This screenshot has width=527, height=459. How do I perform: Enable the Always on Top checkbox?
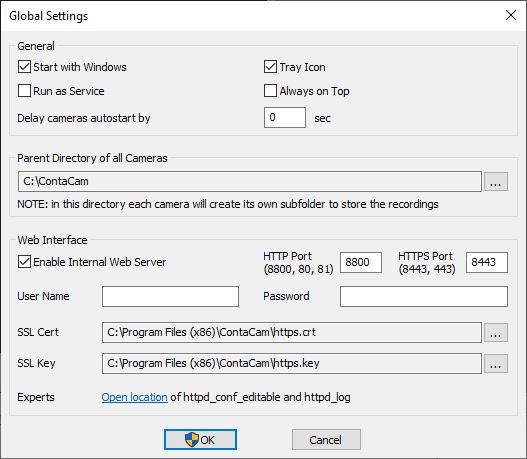pos(270,91)
